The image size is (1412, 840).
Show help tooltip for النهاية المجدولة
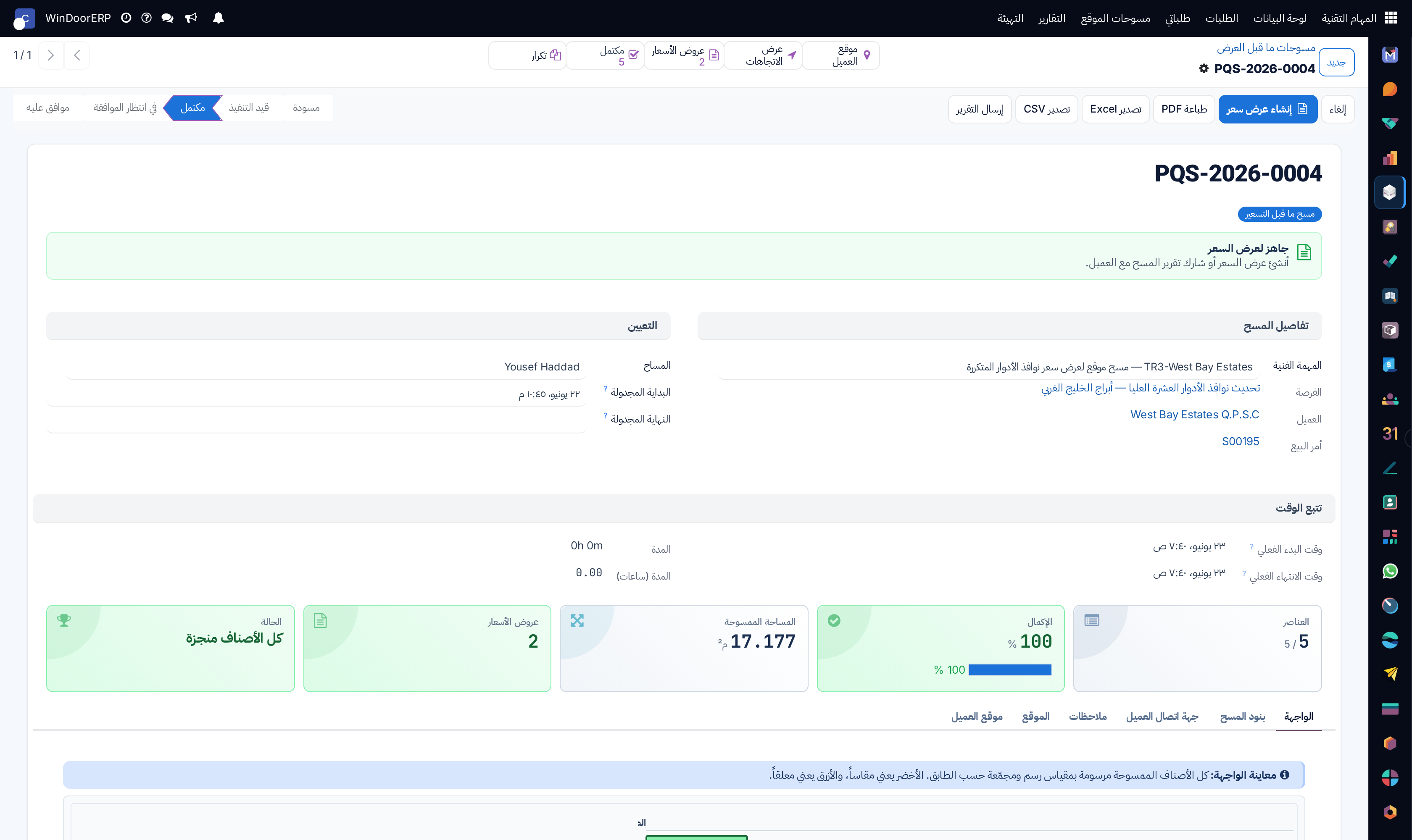pos(605,416)
